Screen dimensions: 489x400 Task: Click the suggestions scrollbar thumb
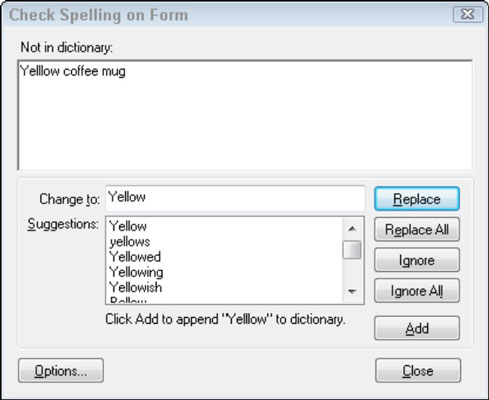[352, 250]
